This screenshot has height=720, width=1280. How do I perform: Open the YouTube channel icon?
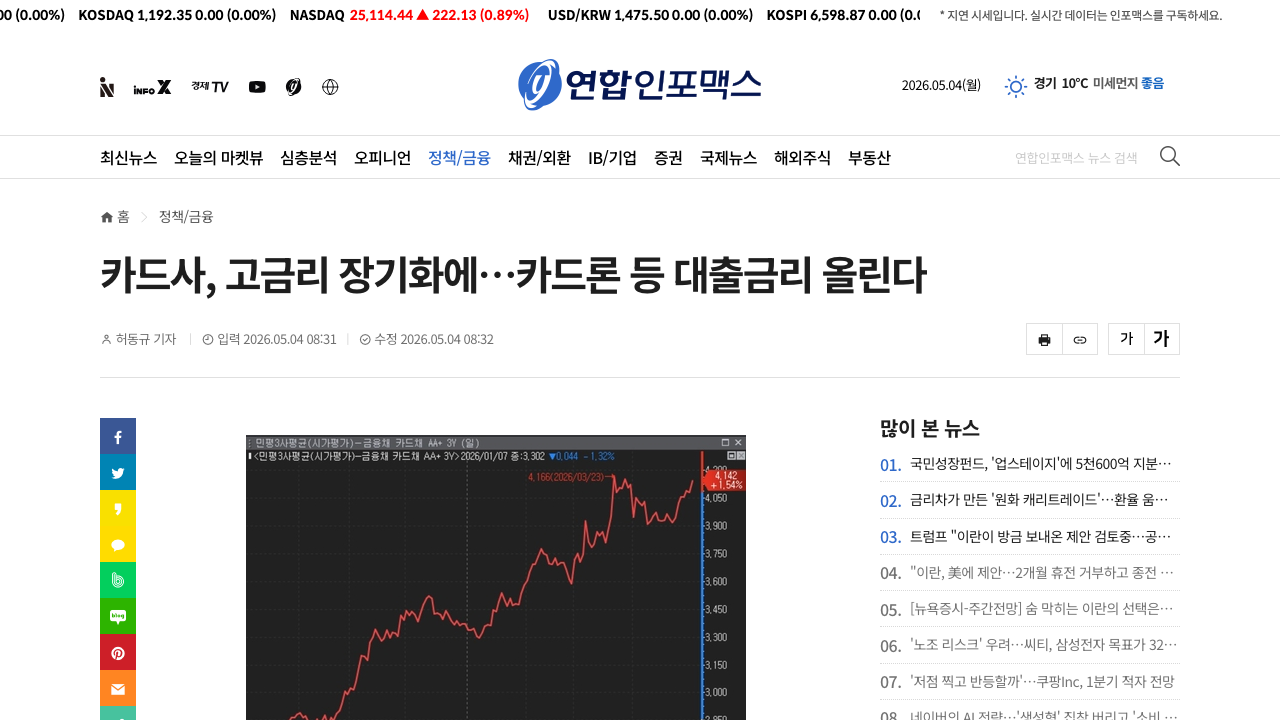pos(257,87)
